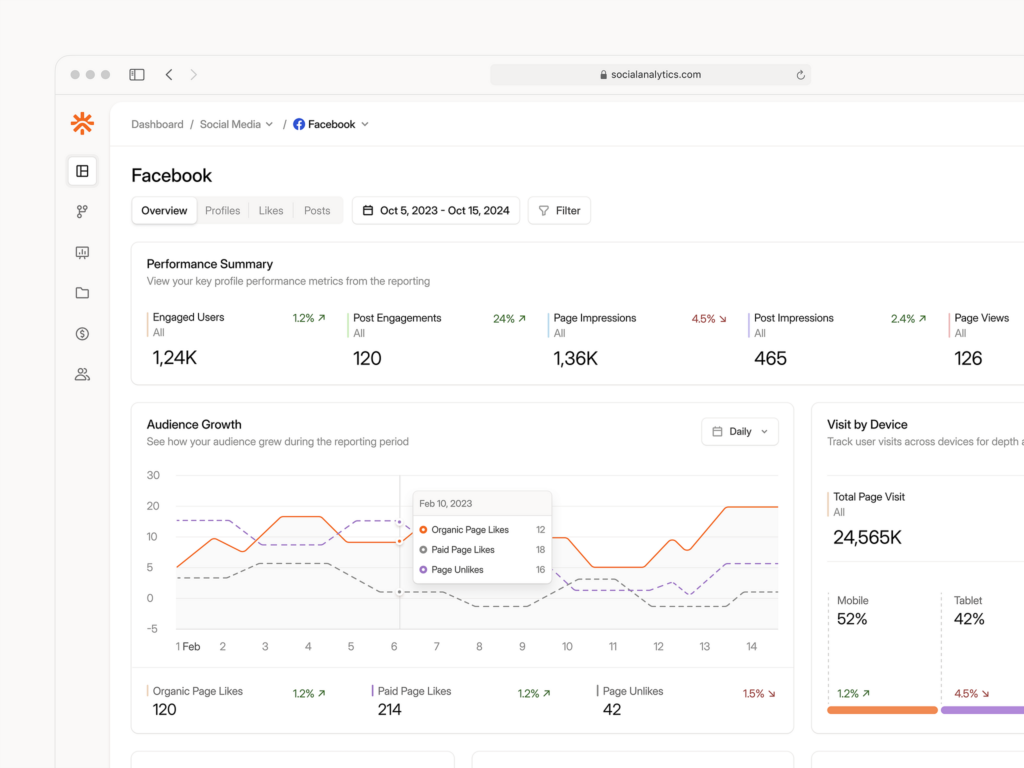Click the socialanalytics.com address bar
The image size is (1024, 768).
coord(650,75)
